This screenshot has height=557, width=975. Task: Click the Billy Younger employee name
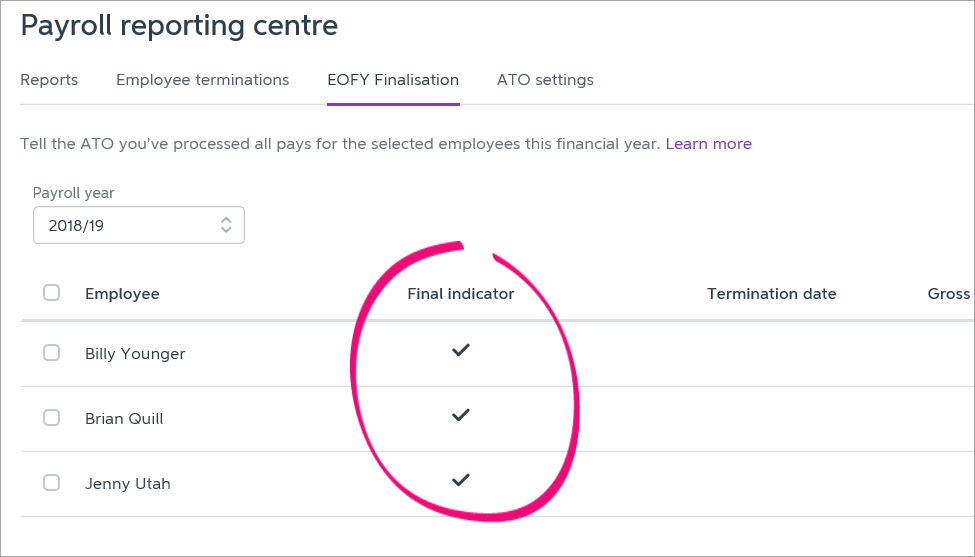(x=135, y=354)
